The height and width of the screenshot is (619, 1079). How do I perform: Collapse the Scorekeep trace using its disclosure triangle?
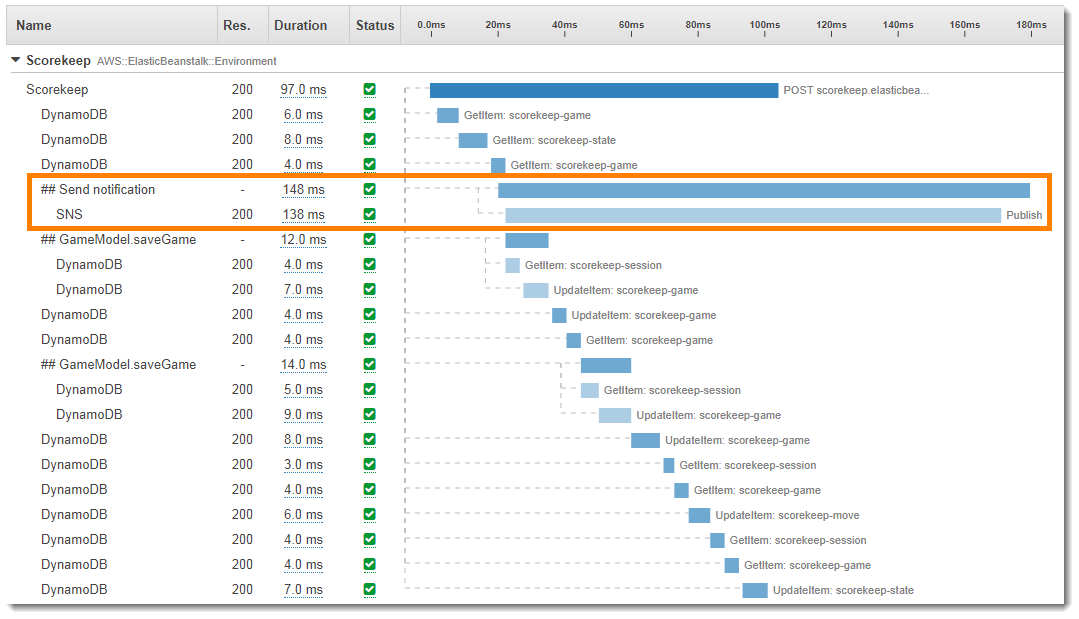coord(15,60)
